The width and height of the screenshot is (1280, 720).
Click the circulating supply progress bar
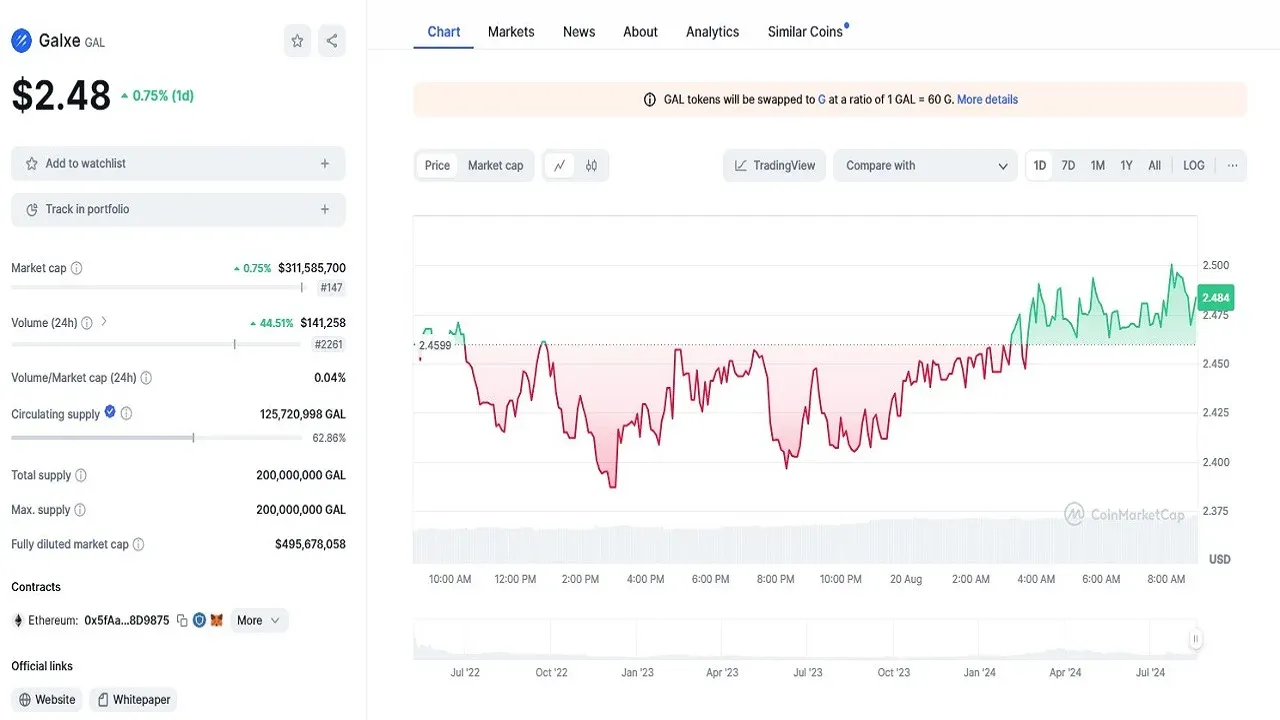click(x=156, y=438)
